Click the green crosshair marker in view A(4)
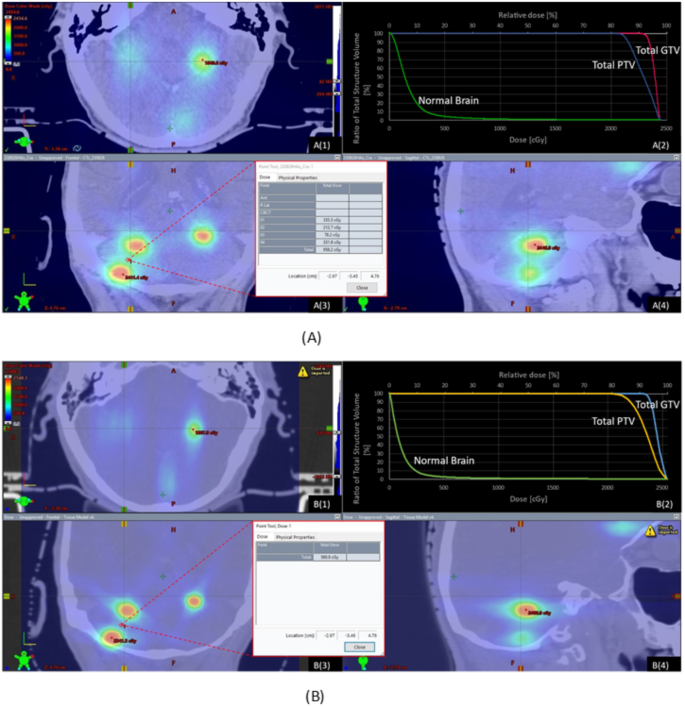The width and height of the screenshot is (685, 706). 461,211
